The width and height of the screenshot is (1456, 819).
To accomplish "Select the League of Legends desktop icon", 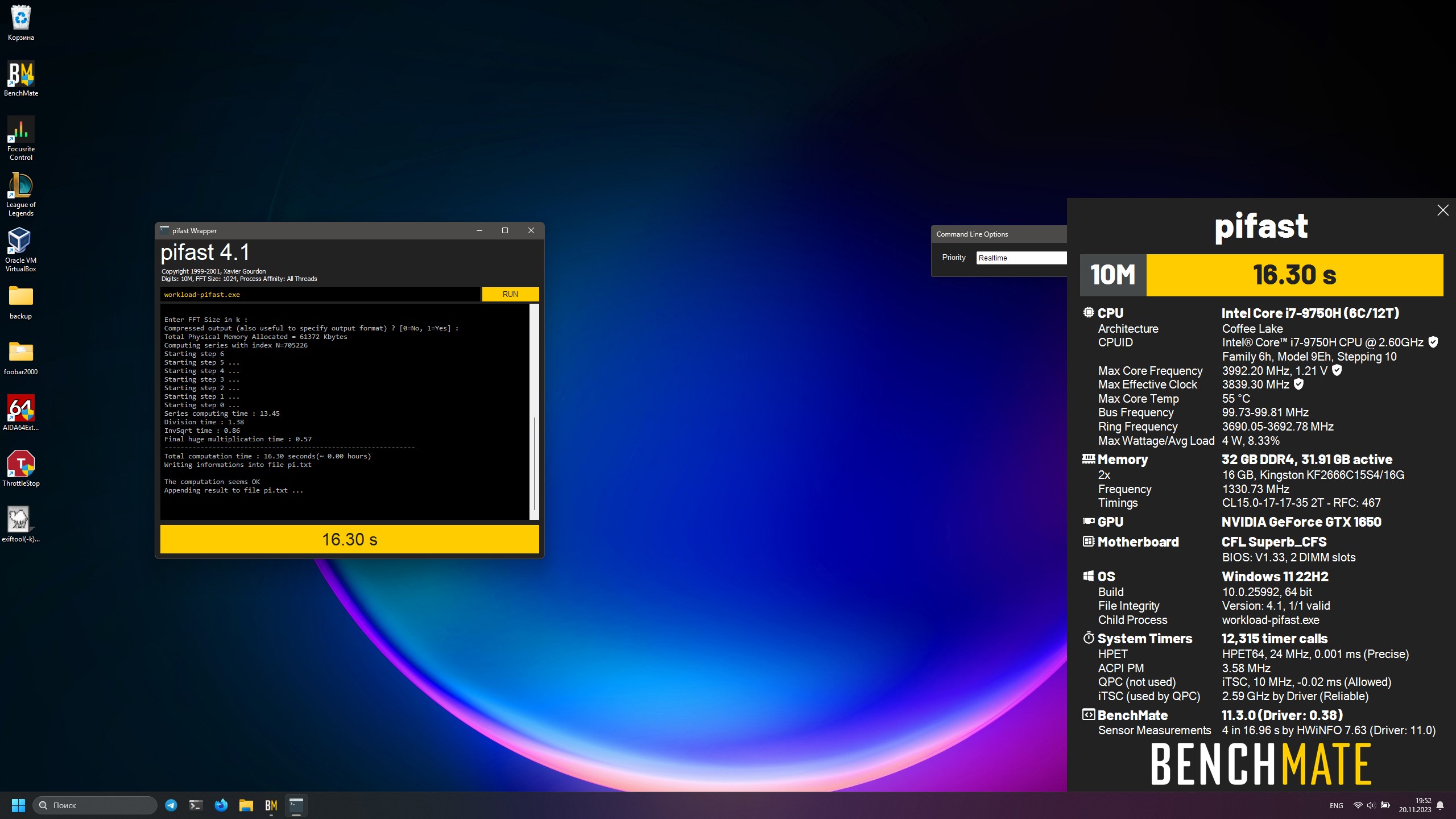I will [x=20, y=194].
